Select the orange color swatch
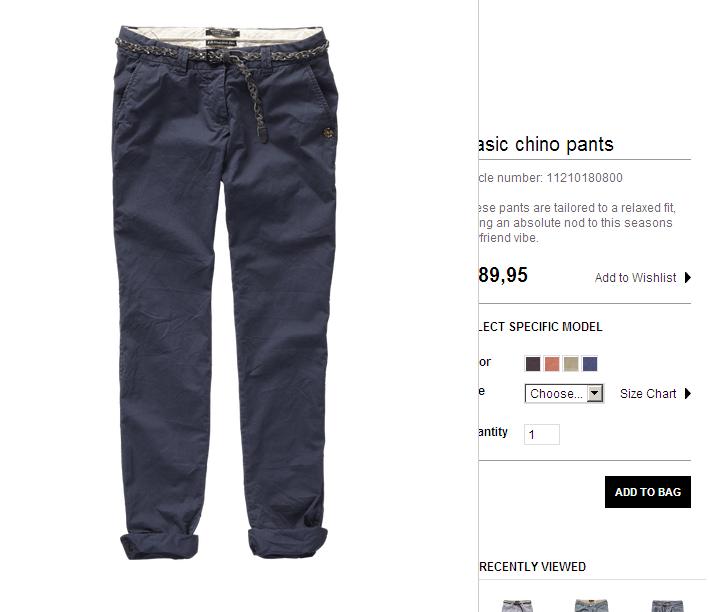This screenshot has width=709, height=612. (552, 364)
